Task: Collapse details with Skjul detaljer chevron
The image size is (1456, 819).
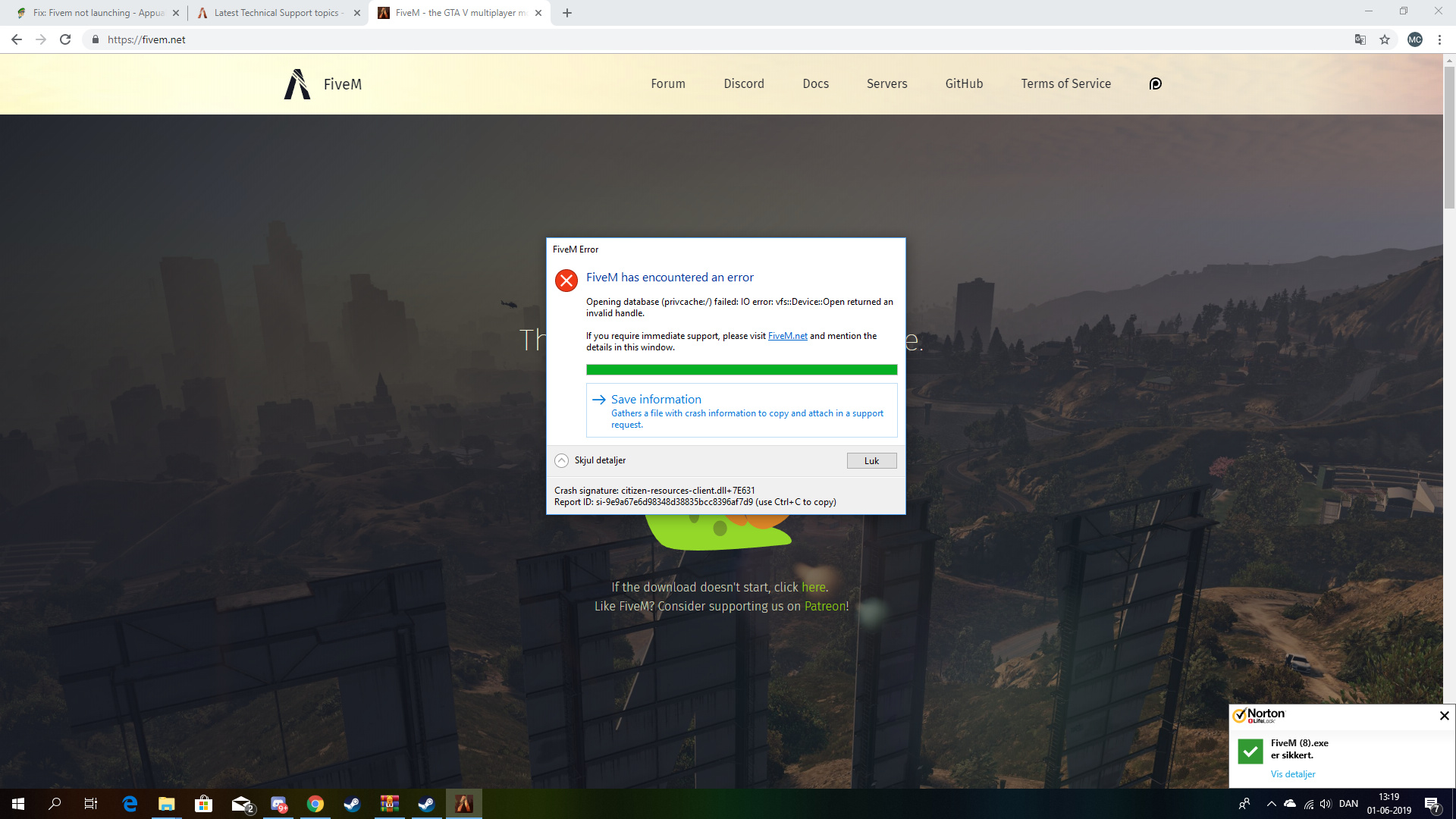Action: click(561, 460)
